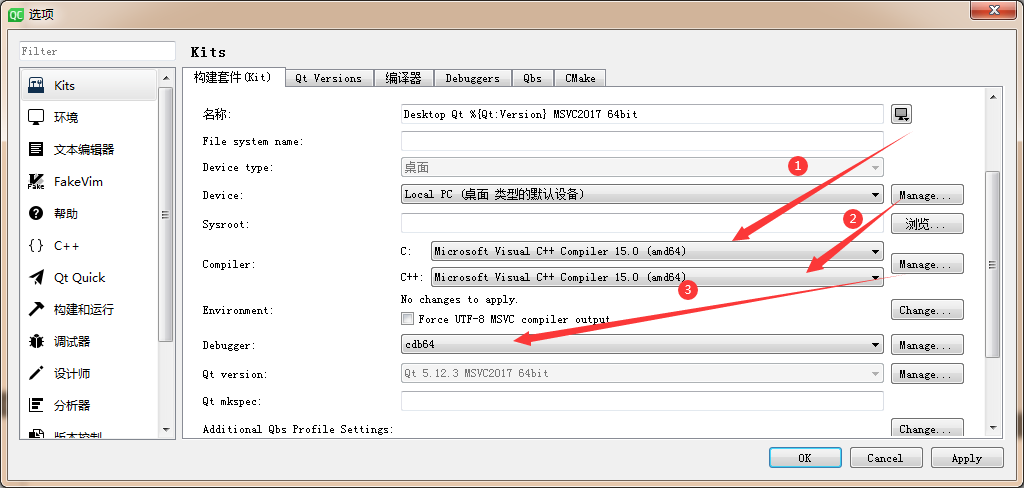Click the Apply button

point(966,458)
